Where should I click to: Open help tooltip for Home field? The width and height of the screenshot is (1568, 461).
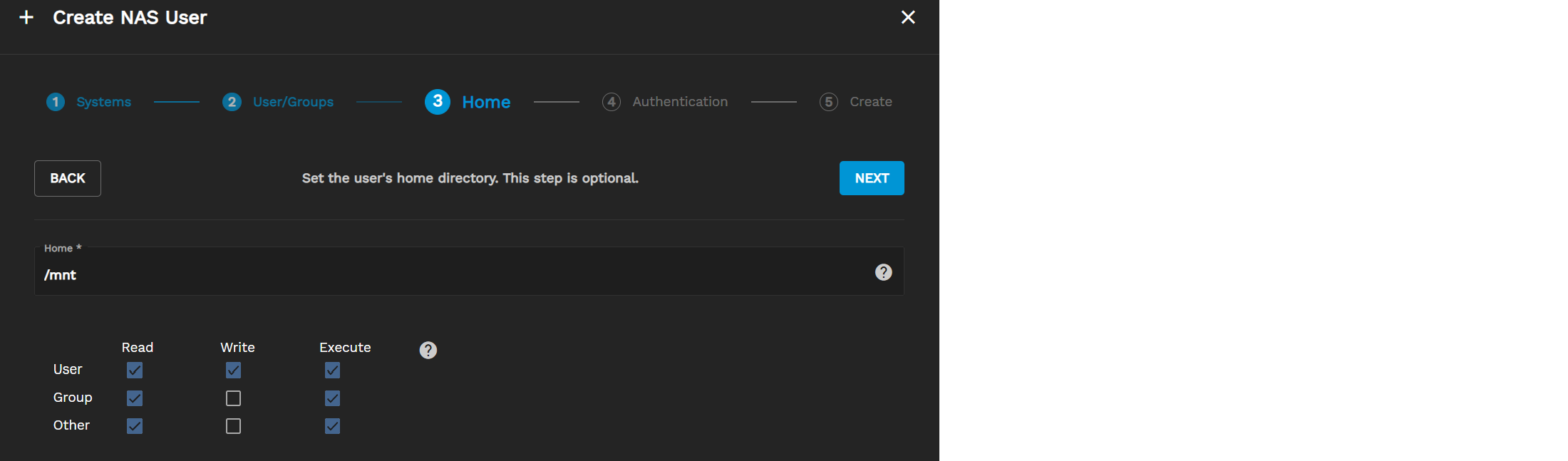click(883, 272)
